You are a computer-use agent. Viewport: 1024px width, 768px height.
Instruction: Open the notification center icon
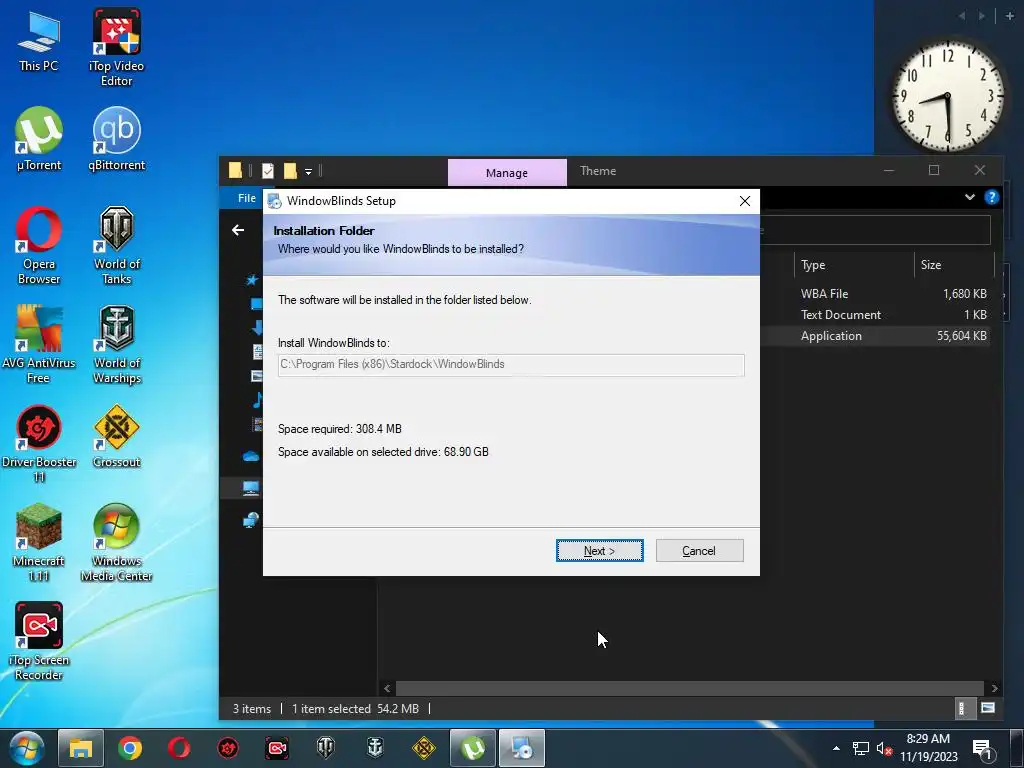click(982, 748)
